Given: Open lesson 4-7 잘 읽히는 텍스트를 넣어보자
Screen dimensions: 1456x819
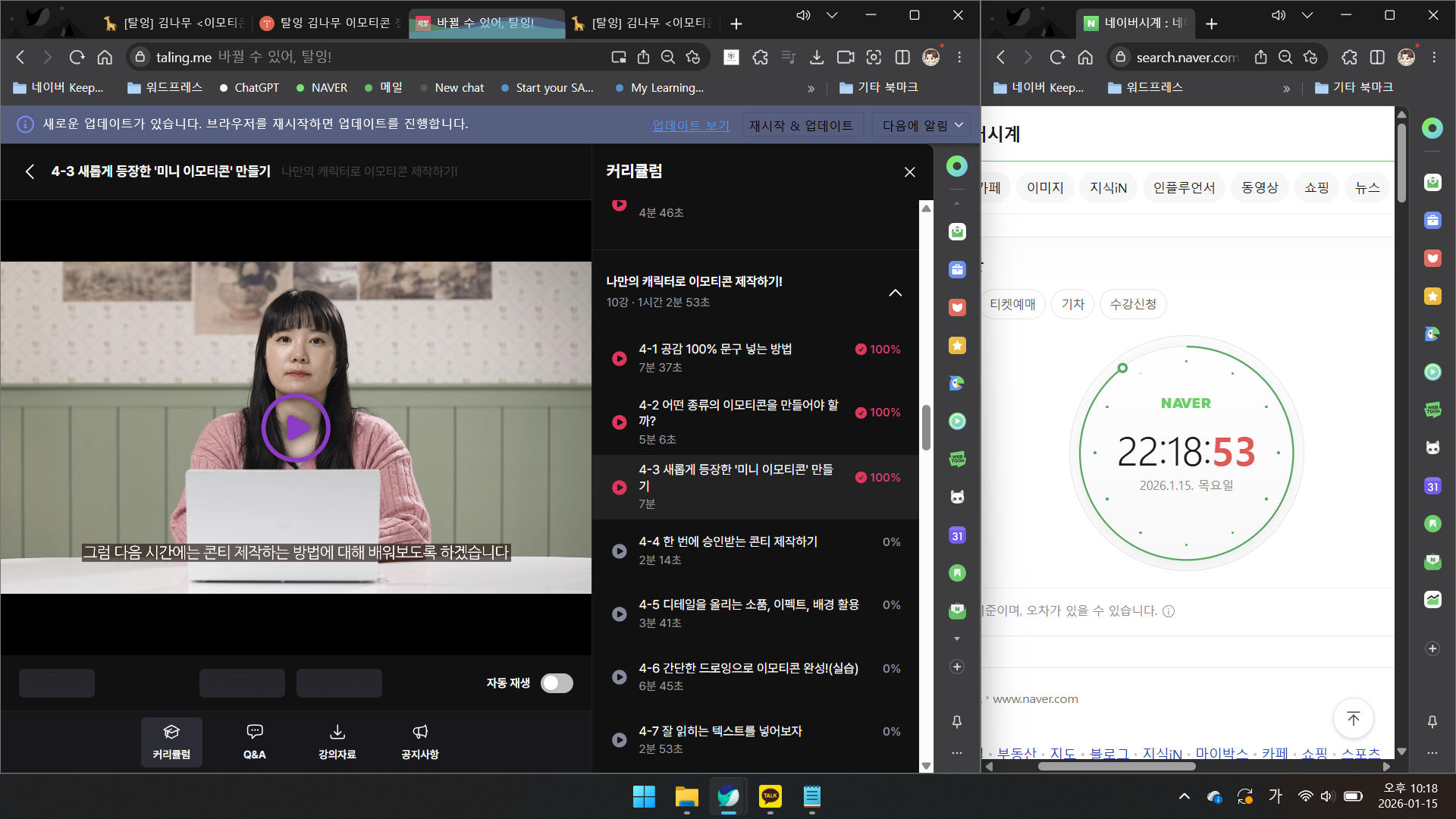Looking at the screenshot, I should pos(719,731).
